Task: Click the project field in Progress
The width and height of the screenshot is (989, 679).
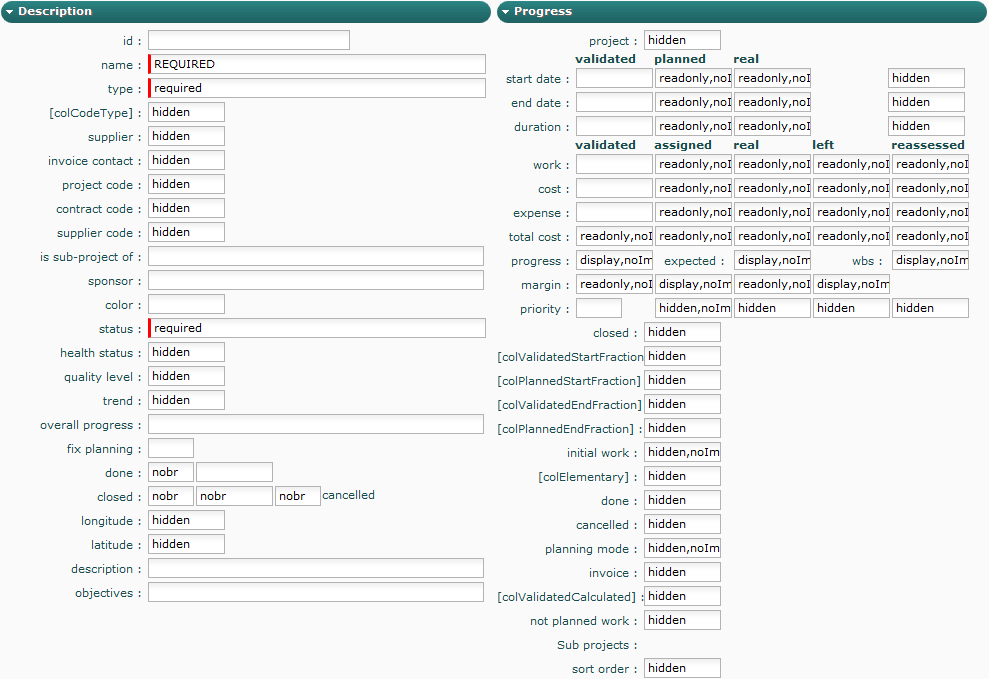Action: [x=682, y=40]
